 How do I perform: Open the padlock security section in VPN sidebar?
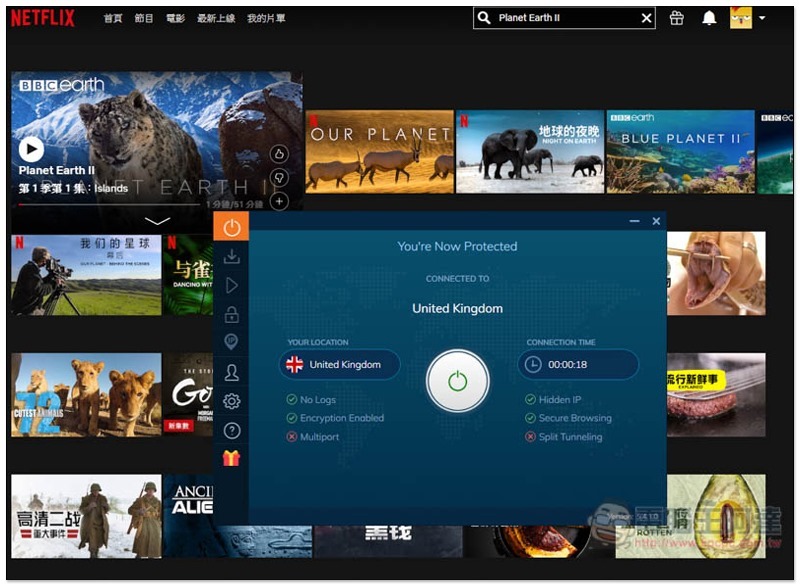tap(231, 315)
